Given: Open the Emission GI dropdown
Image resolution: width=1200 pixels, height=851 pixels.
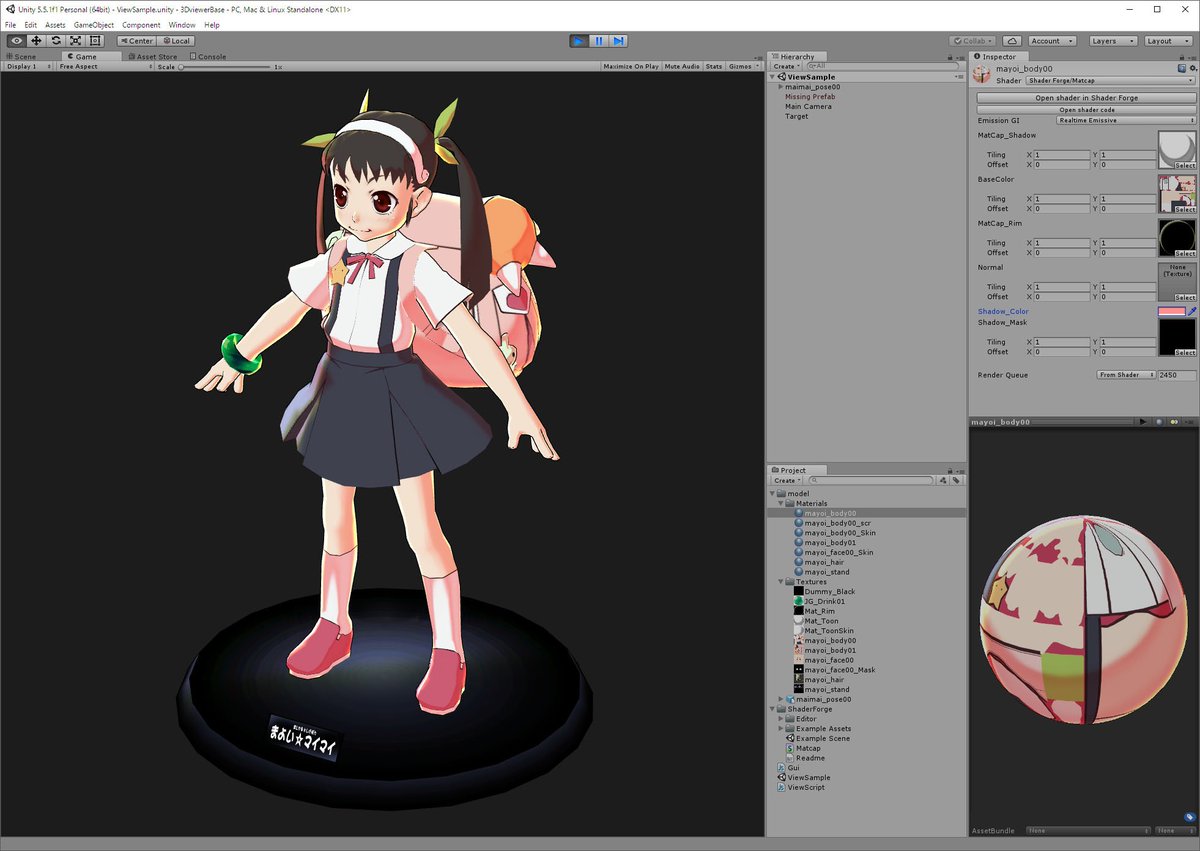Looking at the screenshot, I should tap(1126, 120).
